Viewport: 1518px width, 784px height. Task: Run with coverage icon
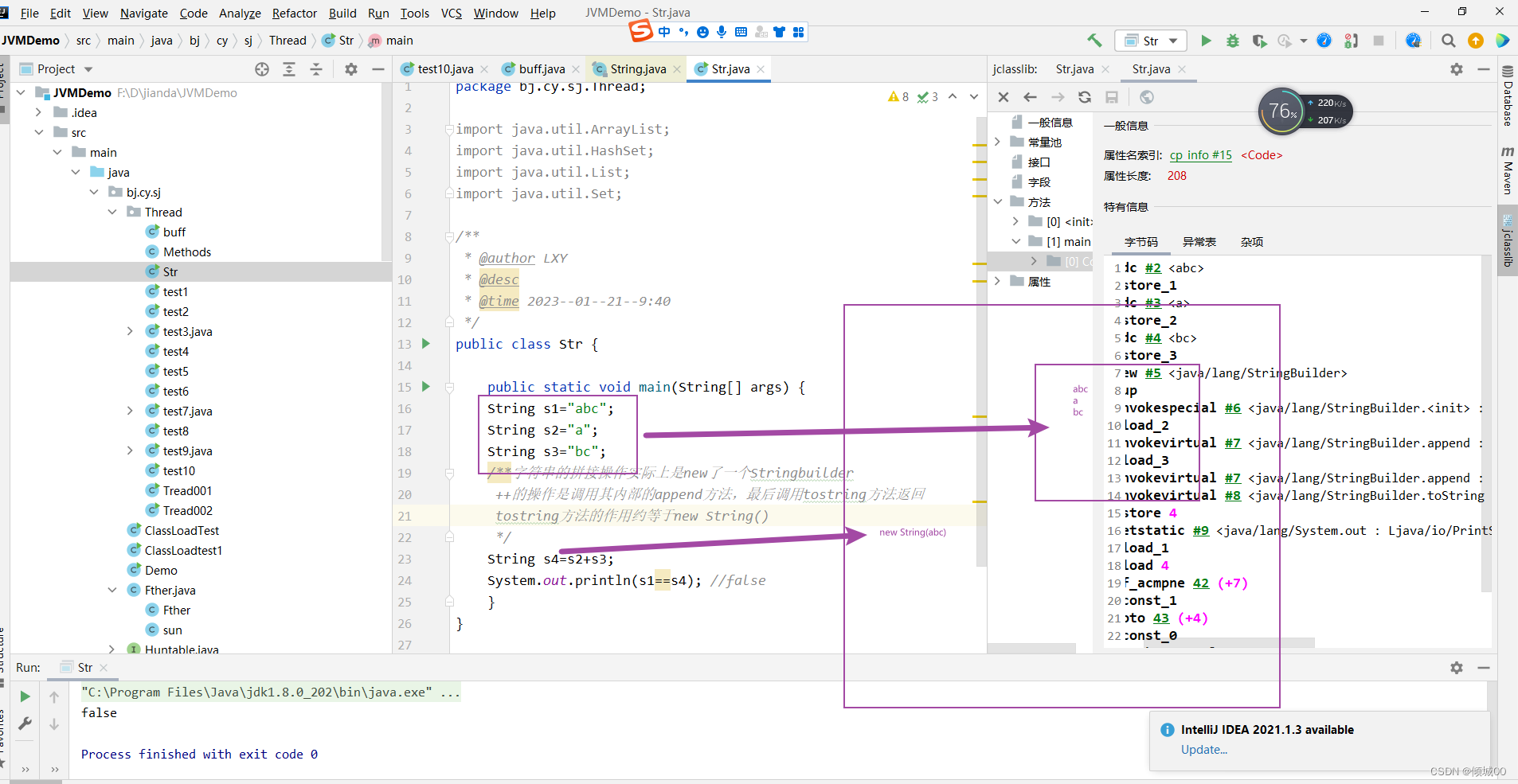1259,41
